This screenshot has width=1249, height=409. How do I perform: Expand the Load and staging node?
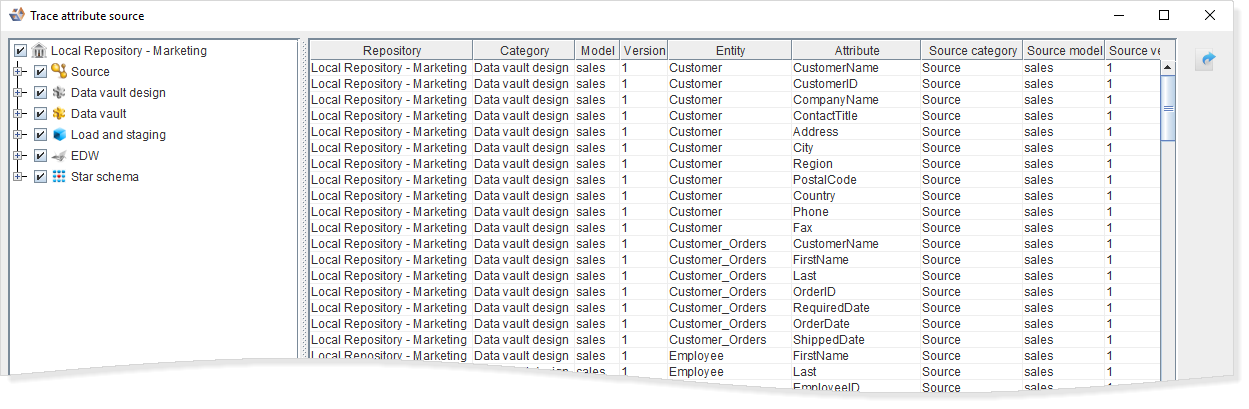(18, 135)
